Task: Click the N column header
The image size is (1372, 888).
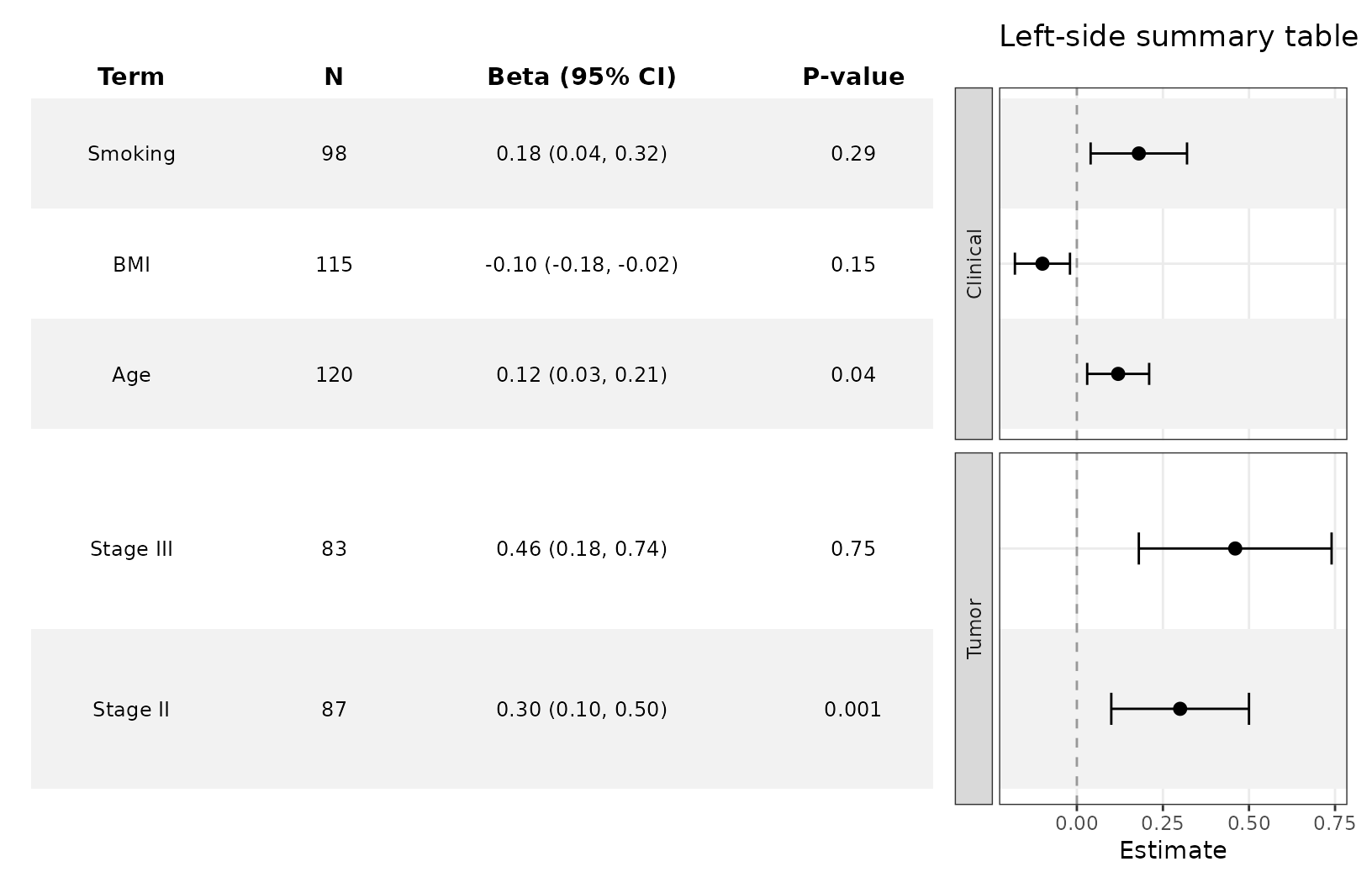Action: [334, 77]
